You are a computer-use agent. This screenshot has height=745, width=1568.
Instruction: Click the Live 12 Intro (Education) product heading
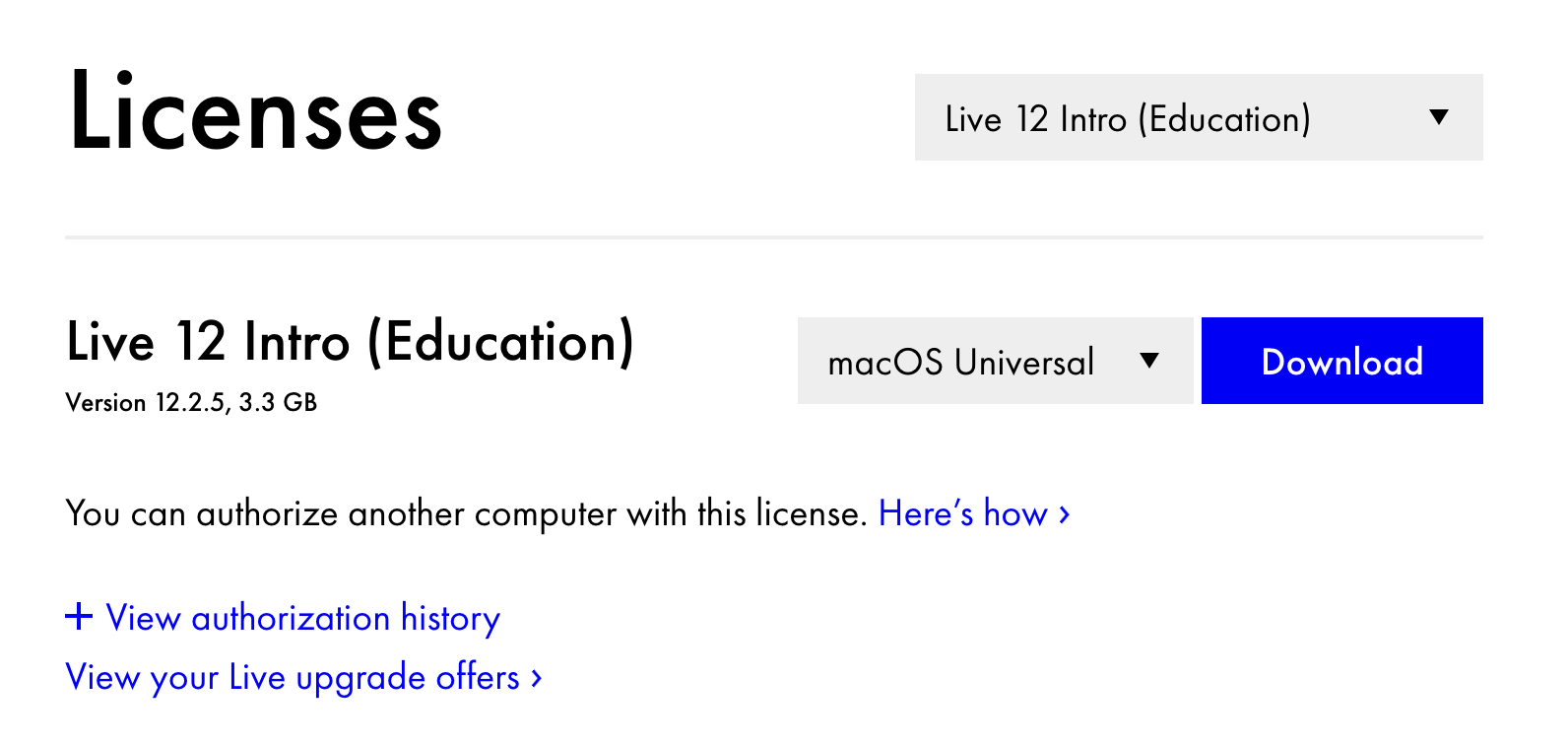click(x=350, y=343)
